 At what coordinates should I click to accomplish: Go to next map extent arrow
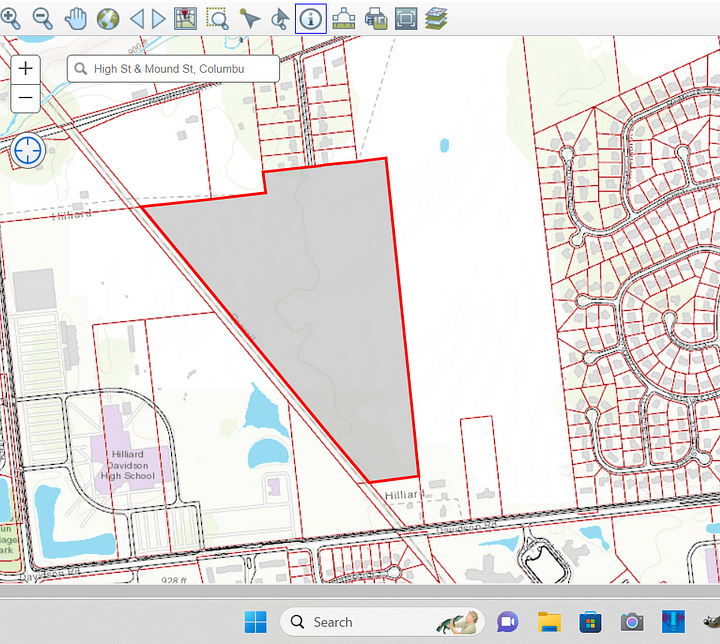(x=159, y=17)
